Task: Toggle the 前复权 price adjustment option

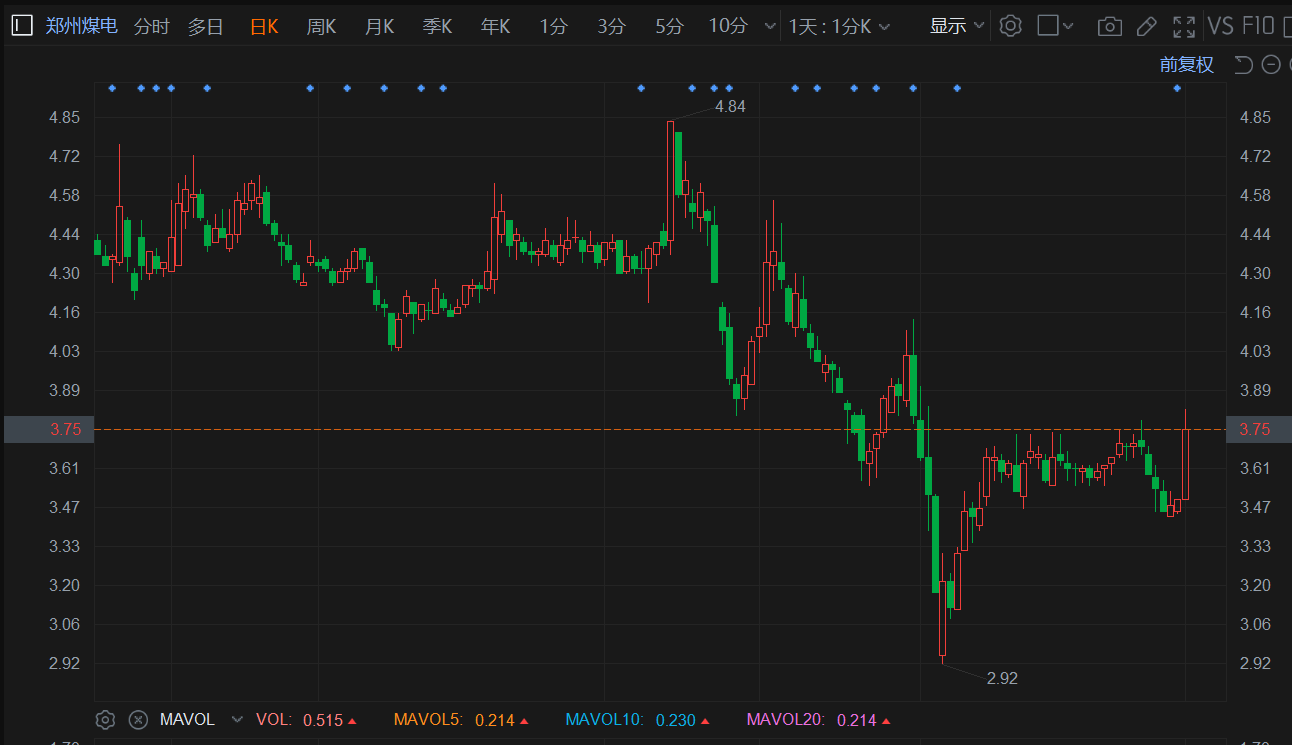Action: point(1187,65)
